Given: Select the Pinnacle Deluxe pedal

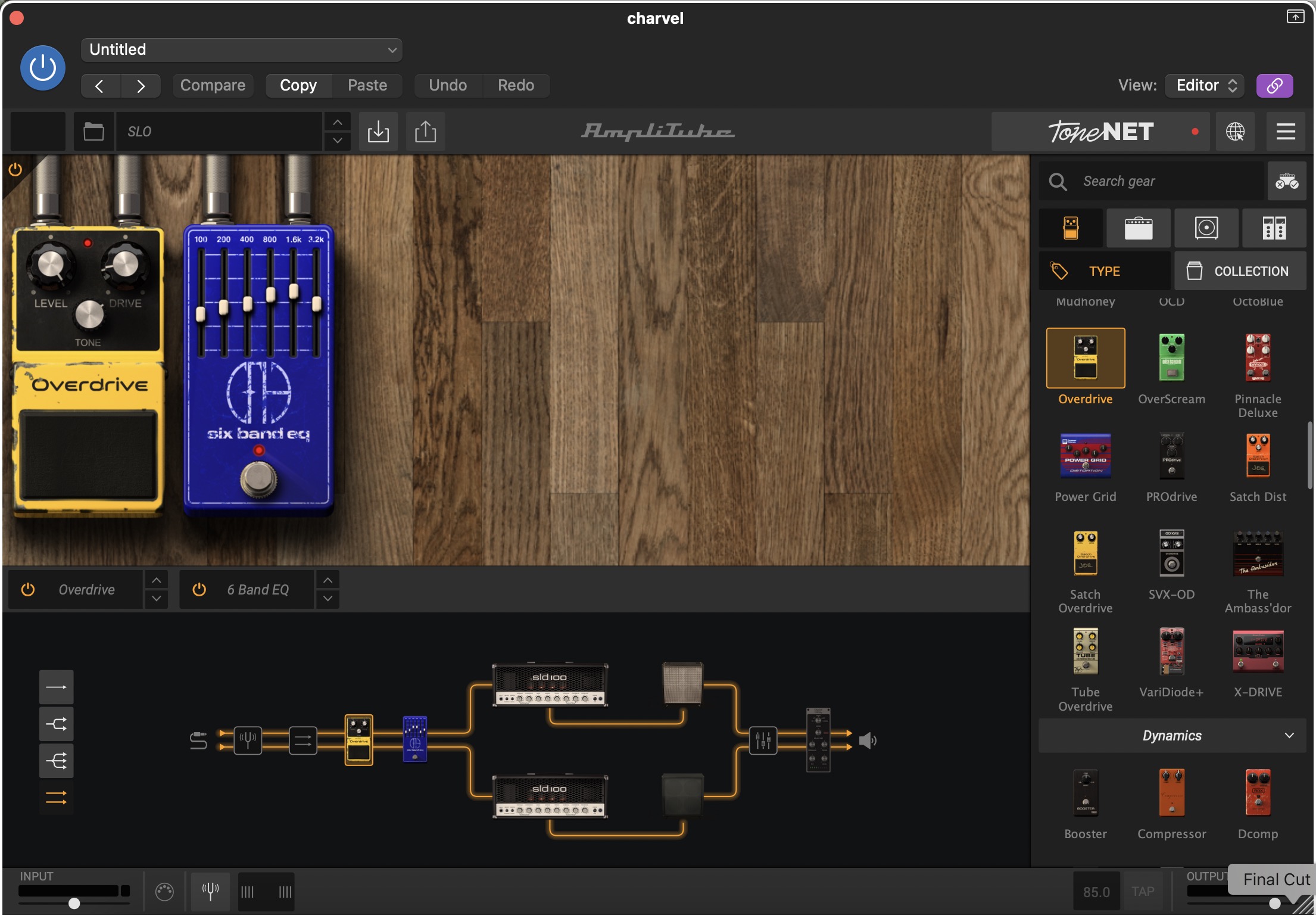Looking at the screenshot, I should [1258, 358].
